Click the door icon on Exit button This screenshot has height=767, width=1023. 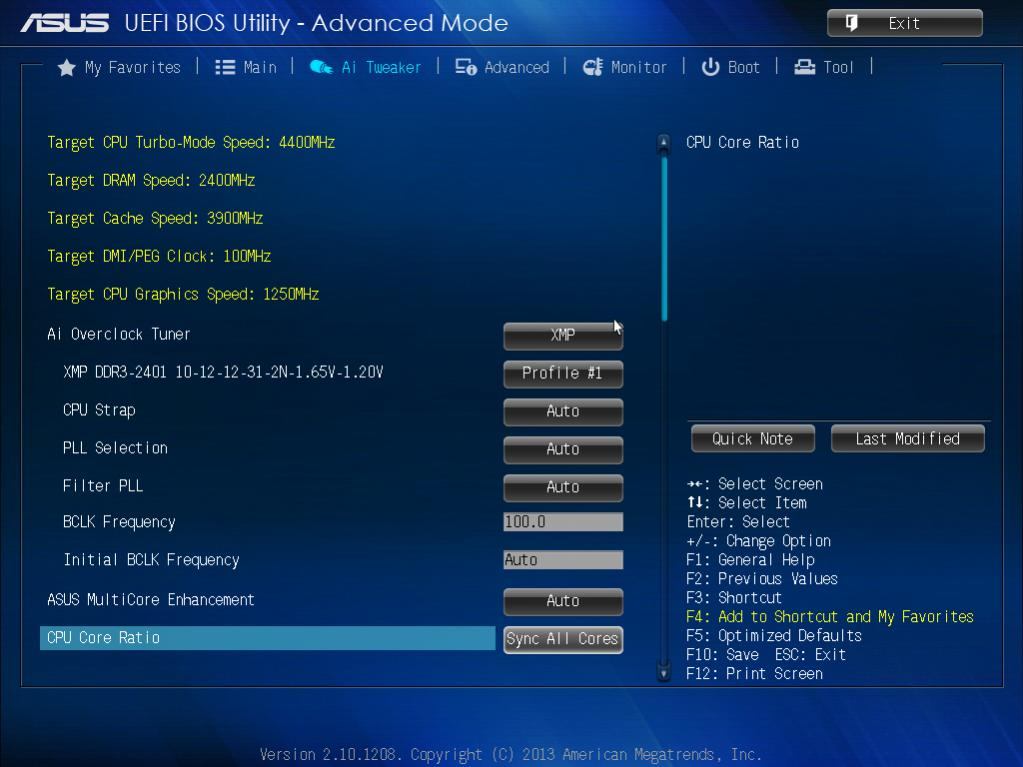851,23
